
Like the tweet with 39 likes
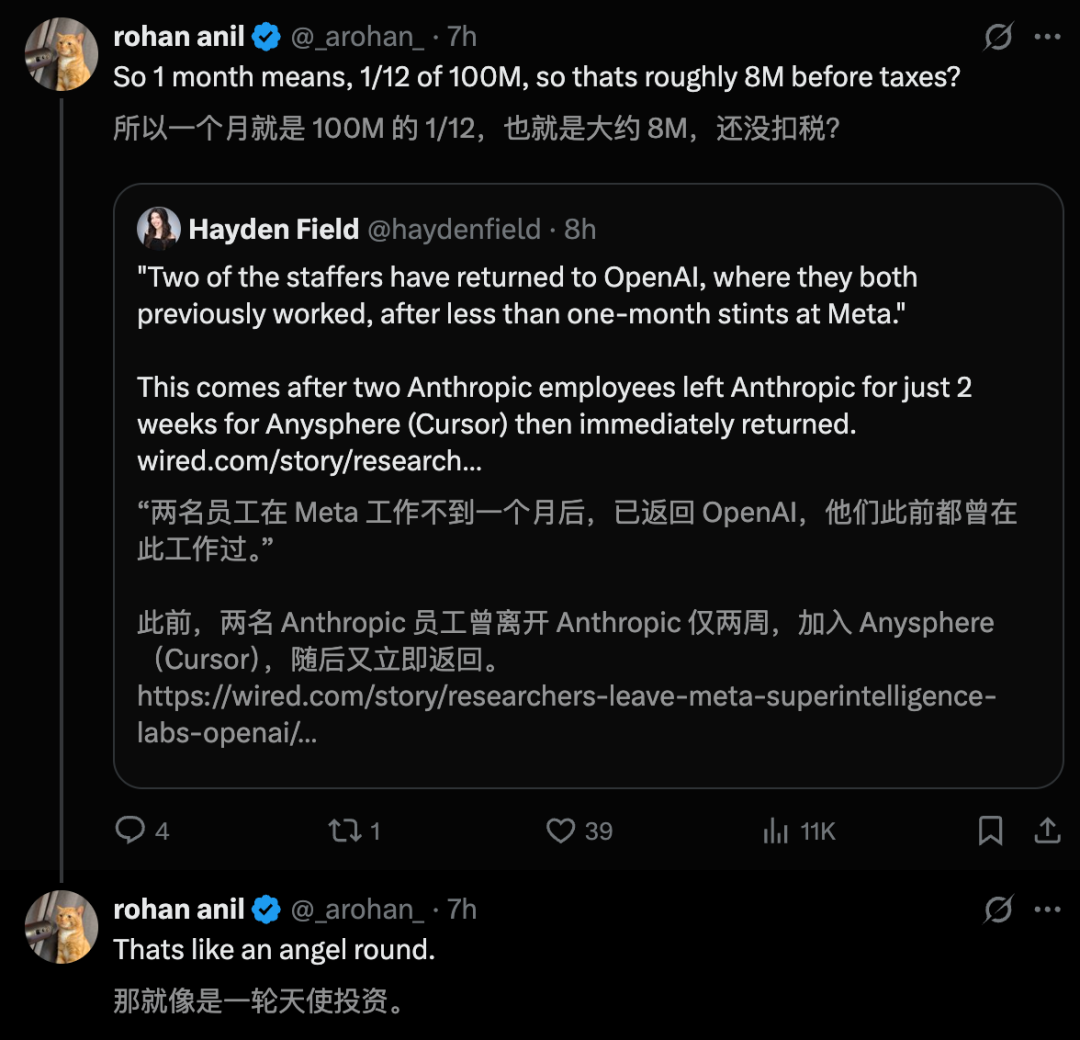click(x=560, y=830)
